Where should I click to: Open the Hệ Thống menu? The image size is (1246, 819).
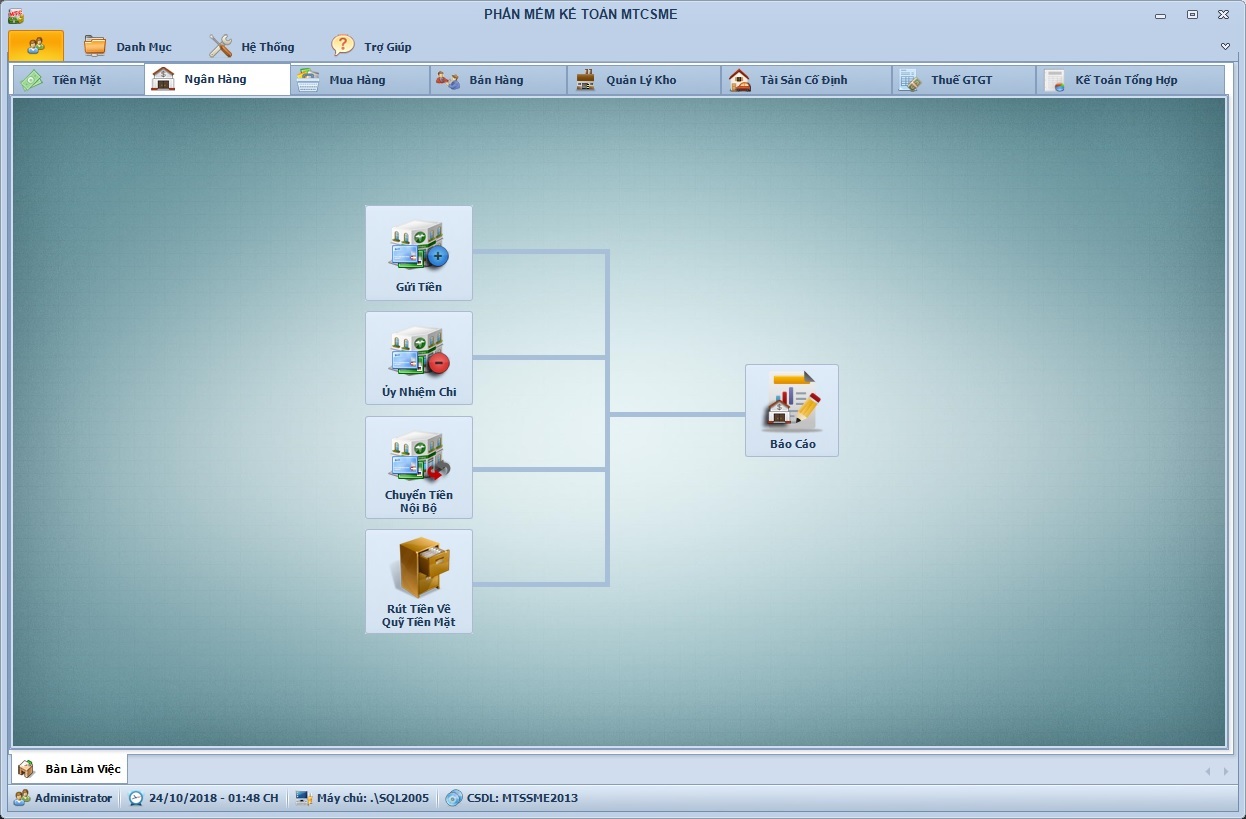coord(252,47)
